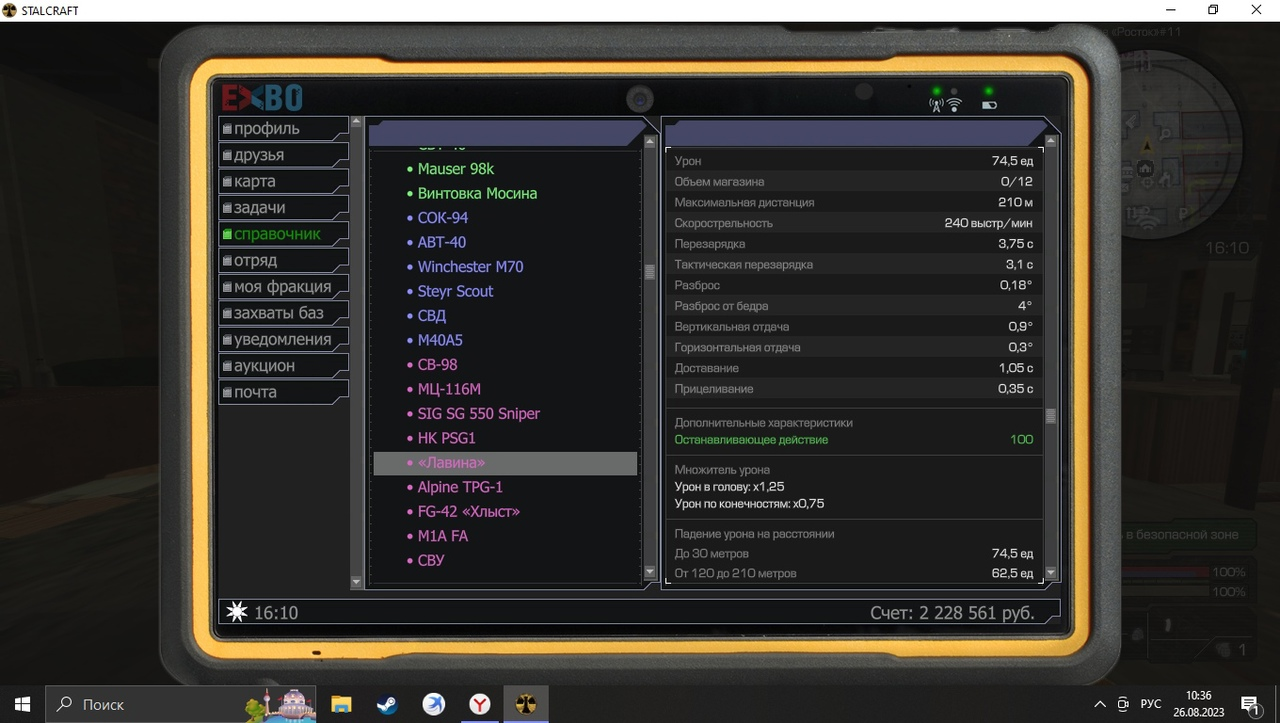Click the network tray icon
The height and width of the screenshot is (723, 1280).
pyautogui.click(x=1123, y=704)
